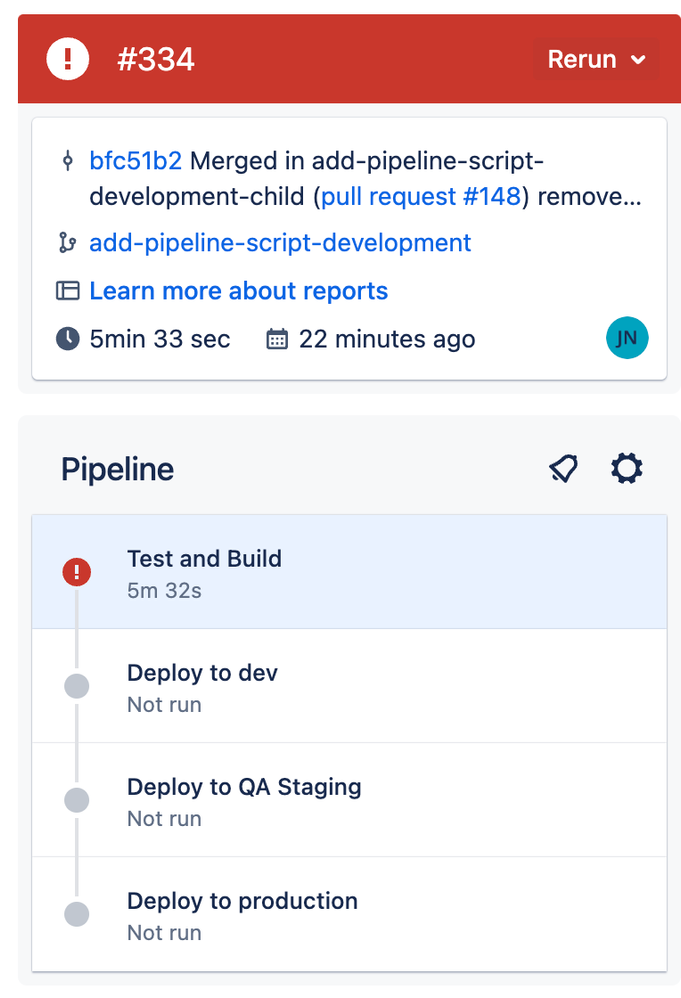The height and width of the screenshot is (998, 681).
Task: Select the Deploy to production step
Action: tap(349, 915)
